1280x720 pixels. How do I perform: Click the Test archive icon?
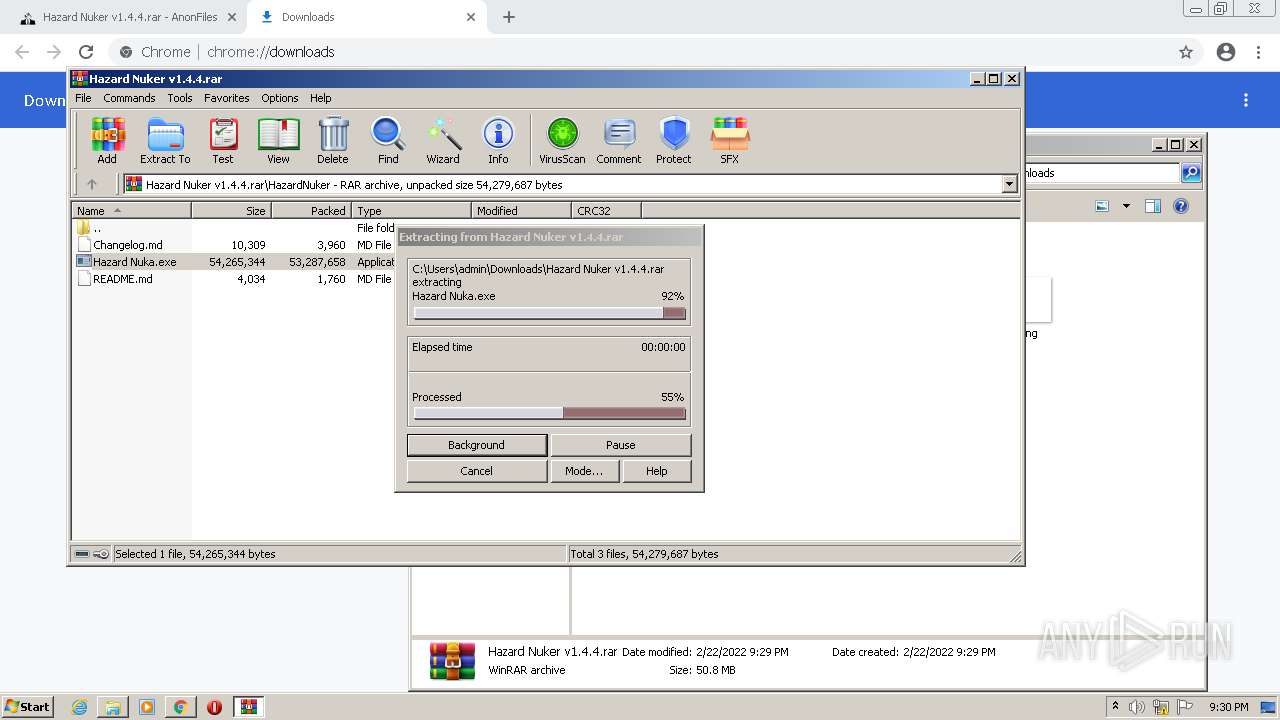(223, 140)
